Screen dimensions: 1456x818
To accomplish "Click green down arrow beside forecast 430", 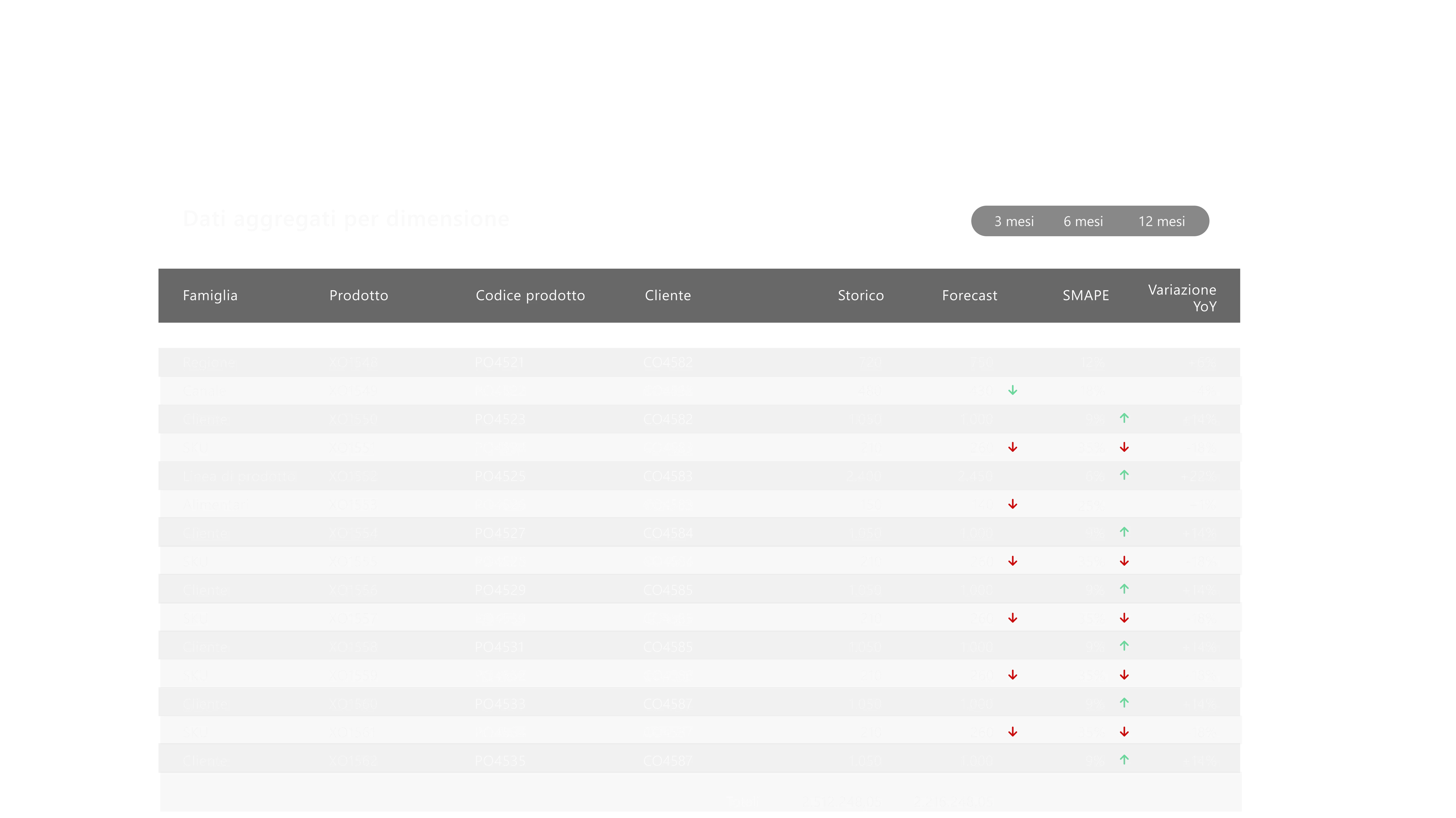I will pos(1012,390).
